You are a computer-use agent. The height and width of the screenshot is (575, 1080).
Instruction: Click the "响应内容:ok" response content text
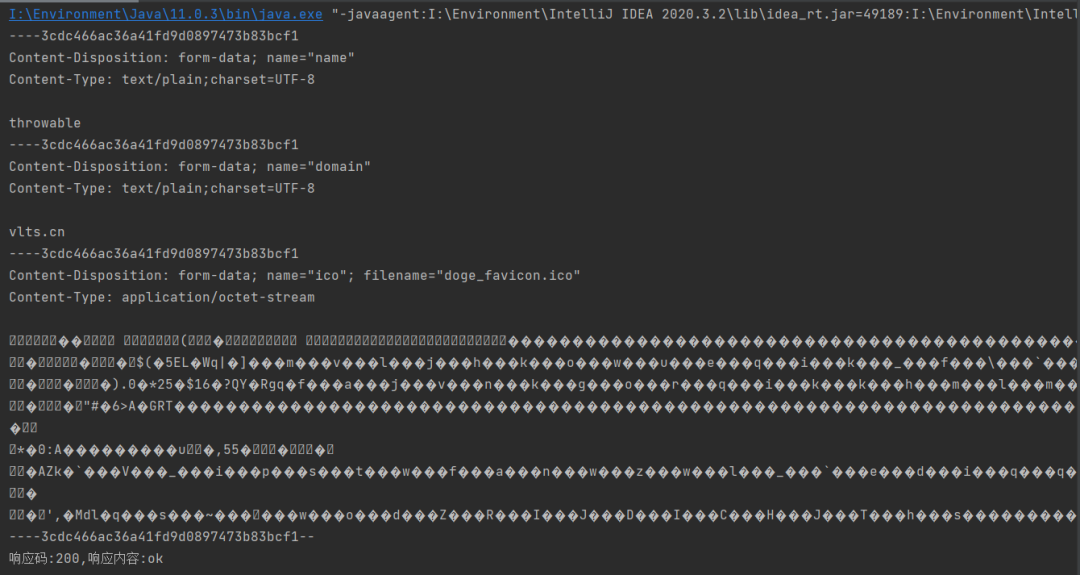(125, 558)
